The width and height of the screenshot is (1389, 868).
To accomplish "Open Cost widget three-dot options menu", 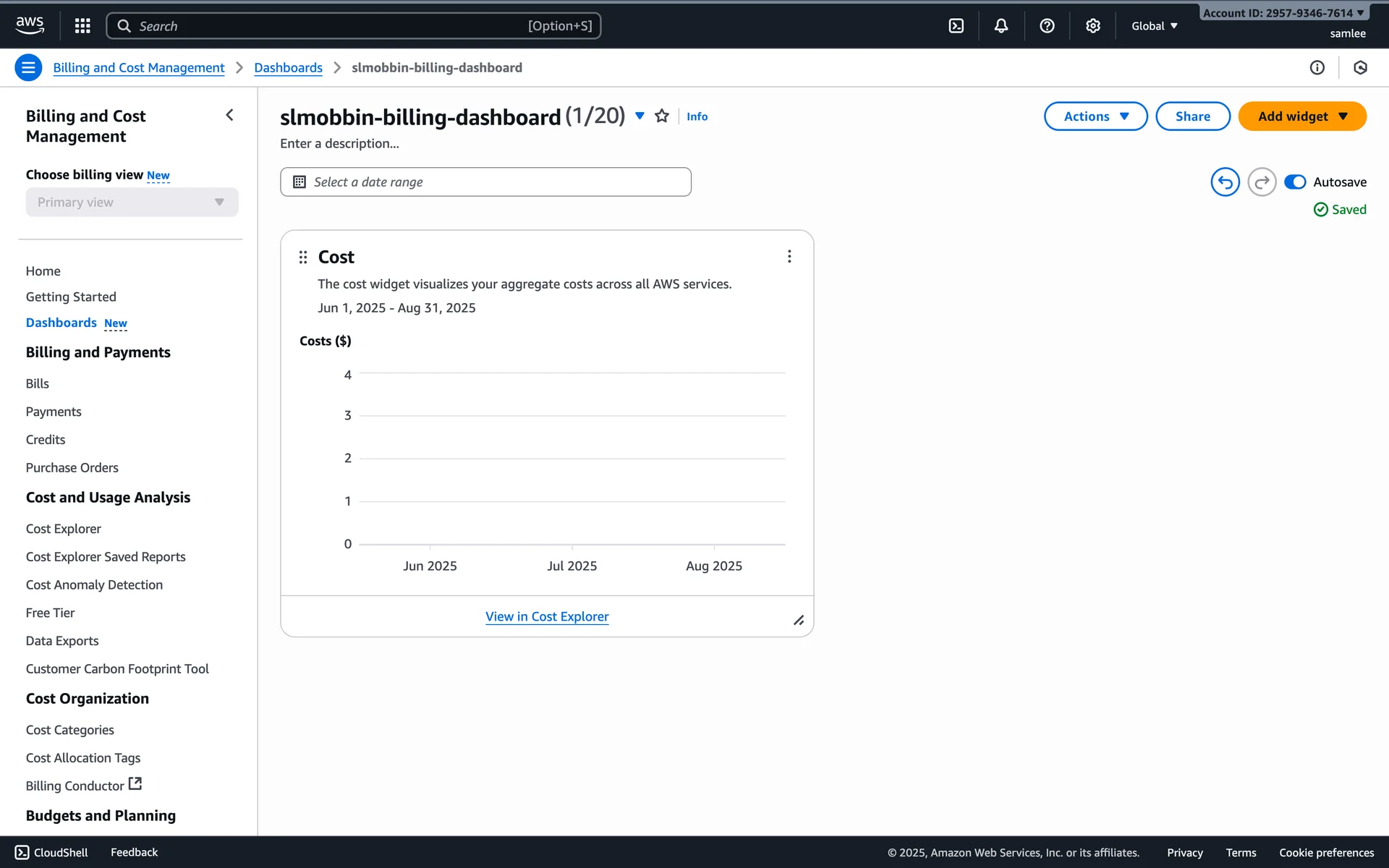I will click(x=789, y=257).
